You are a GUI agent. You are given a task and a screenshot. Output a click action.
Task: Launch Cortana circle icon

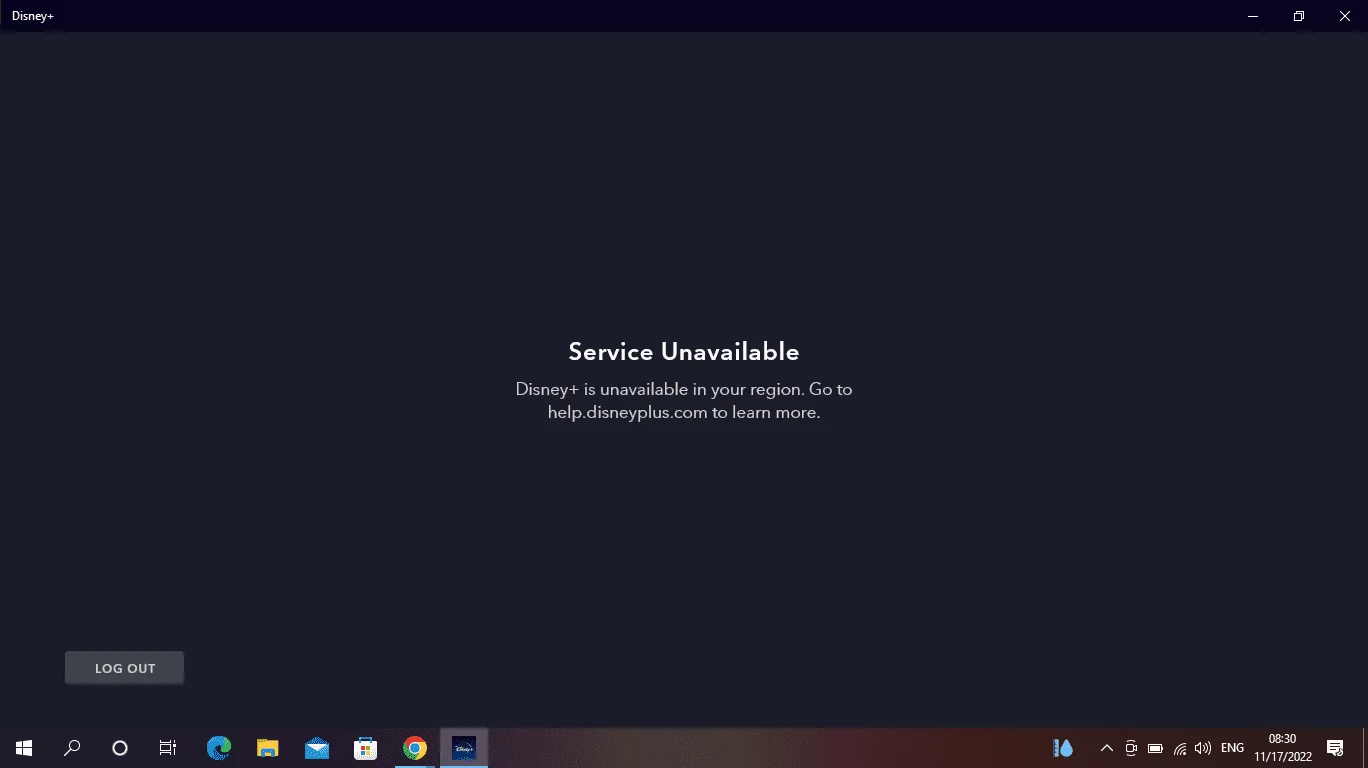120,748
